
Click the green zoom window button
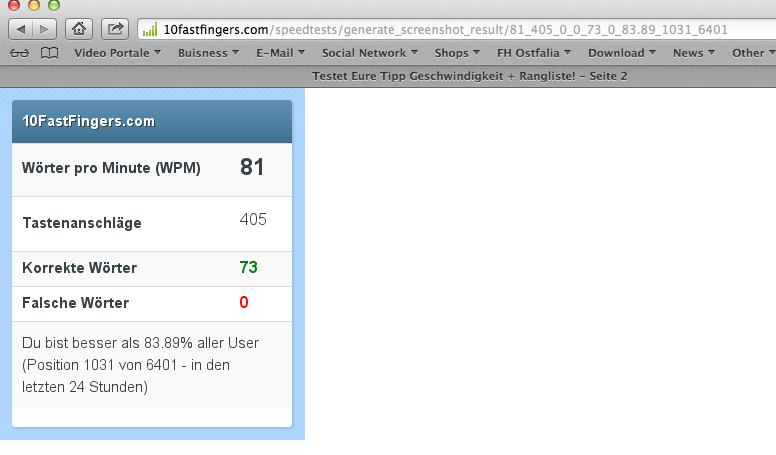(x=53, y=5)
